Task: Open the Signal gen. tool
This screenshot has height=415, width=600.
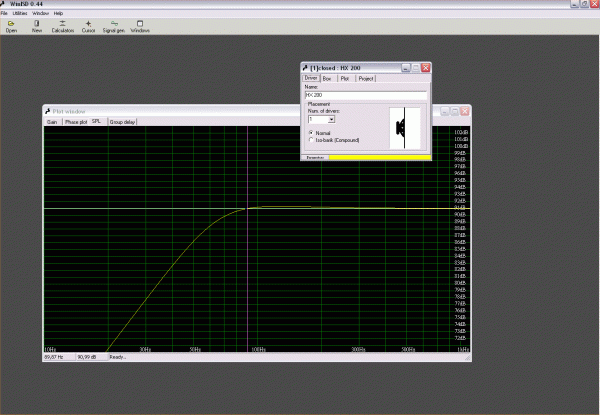Action: tap(113, 25)
